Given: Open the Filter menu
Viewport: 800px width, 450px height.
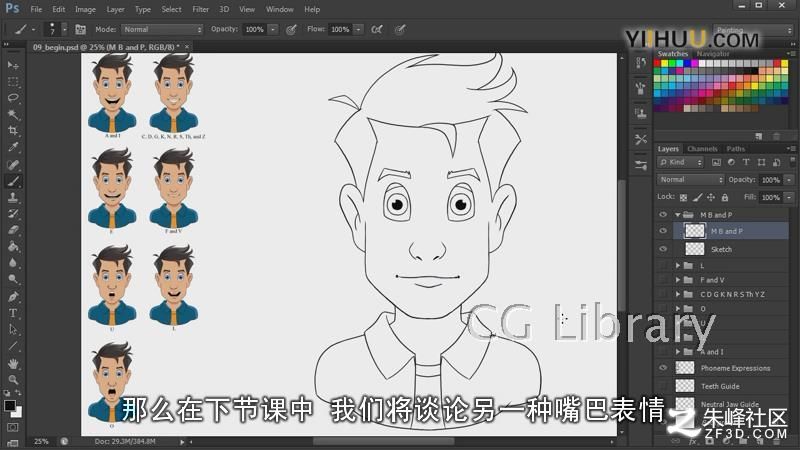Looking at the screenshot, I should click(x=201, y=9).
